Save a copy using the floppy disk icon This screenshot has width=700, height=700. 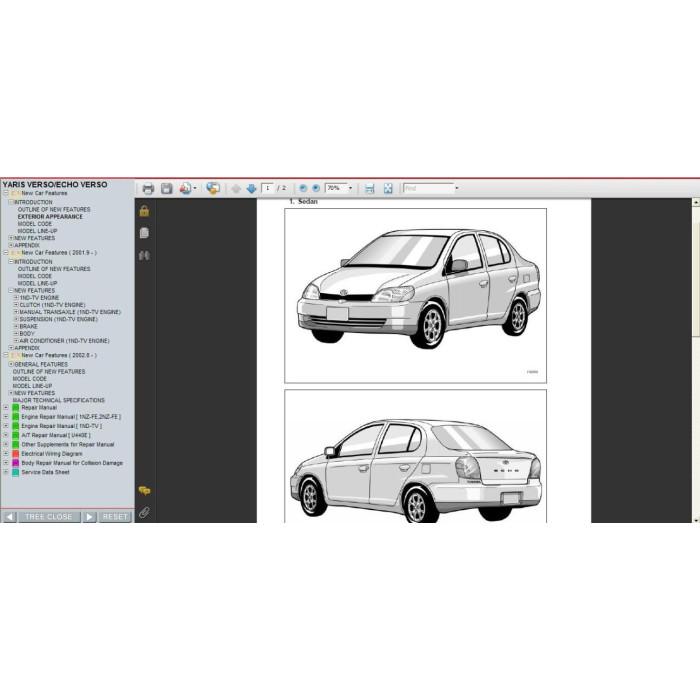167,188
